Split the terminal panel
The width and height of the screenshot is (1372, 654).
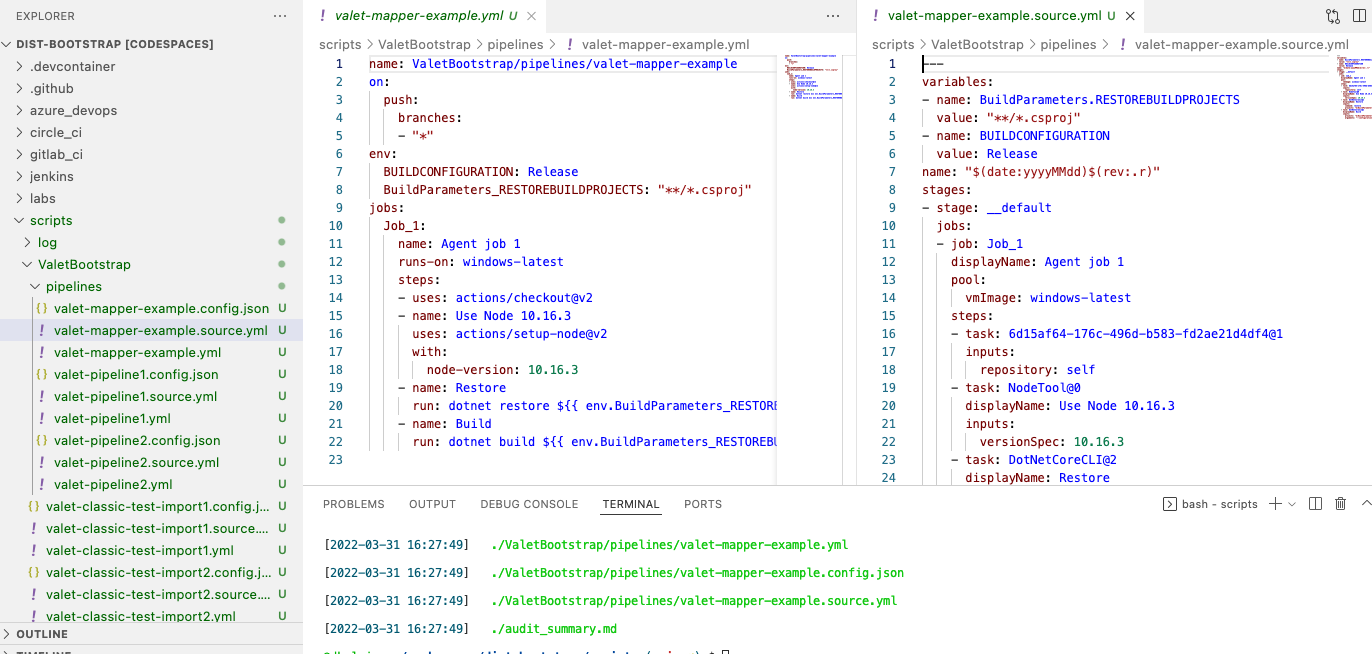[1316, 504]
